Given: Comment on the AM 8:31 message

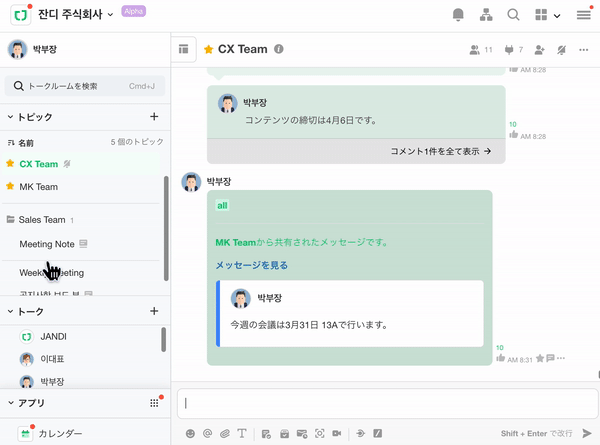Looking at the screenshot, I should tap(551, 358).
